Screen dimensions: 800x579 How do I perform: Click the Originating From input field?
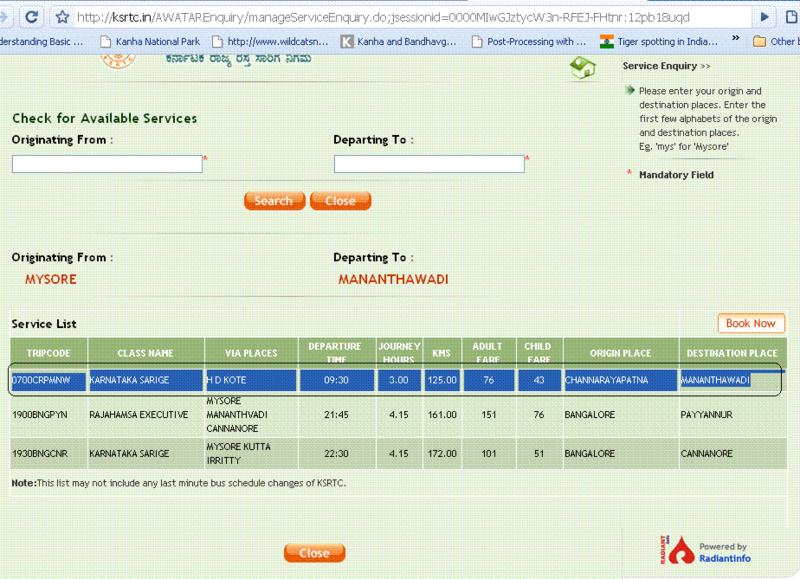107,164
